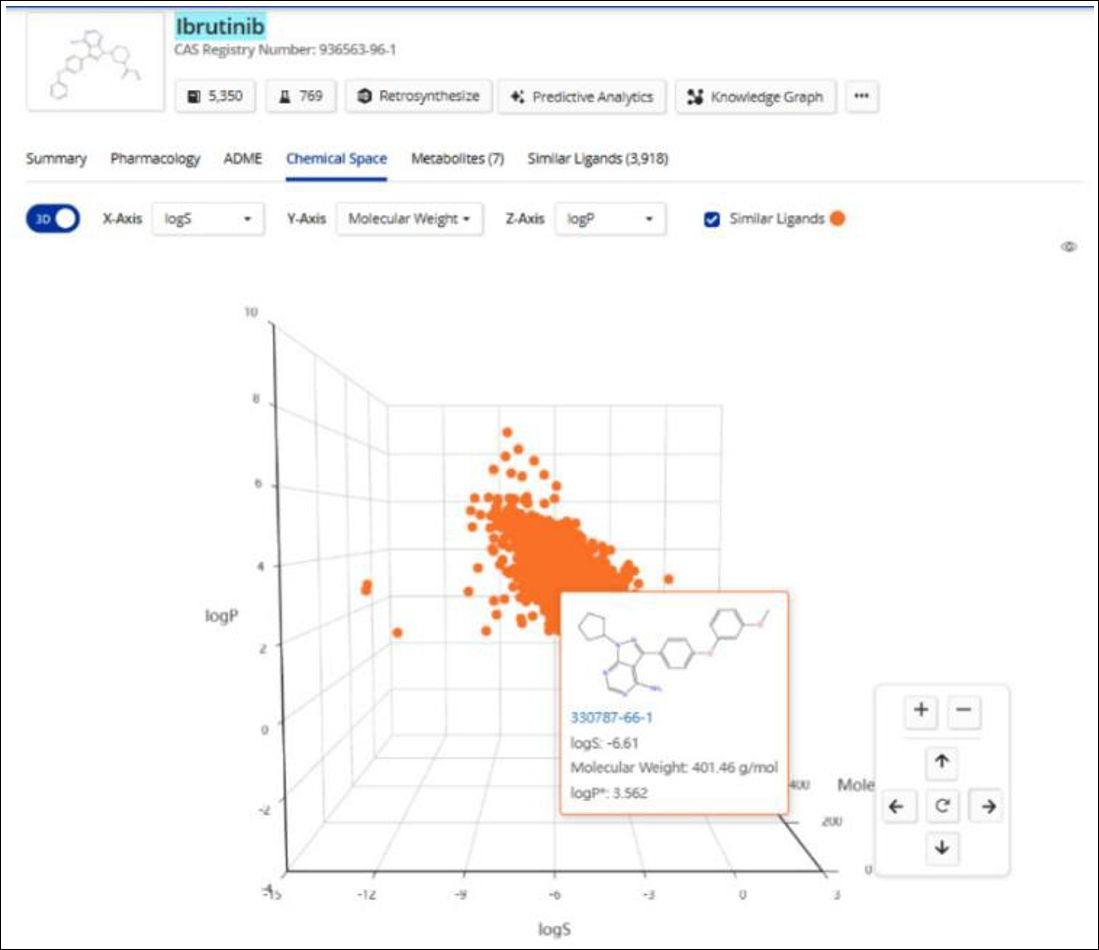Click the Ibrutinib structure thumbnail
Viewport: 1099px width, 950px height.
pyautogui.click(x=95, y=60)
